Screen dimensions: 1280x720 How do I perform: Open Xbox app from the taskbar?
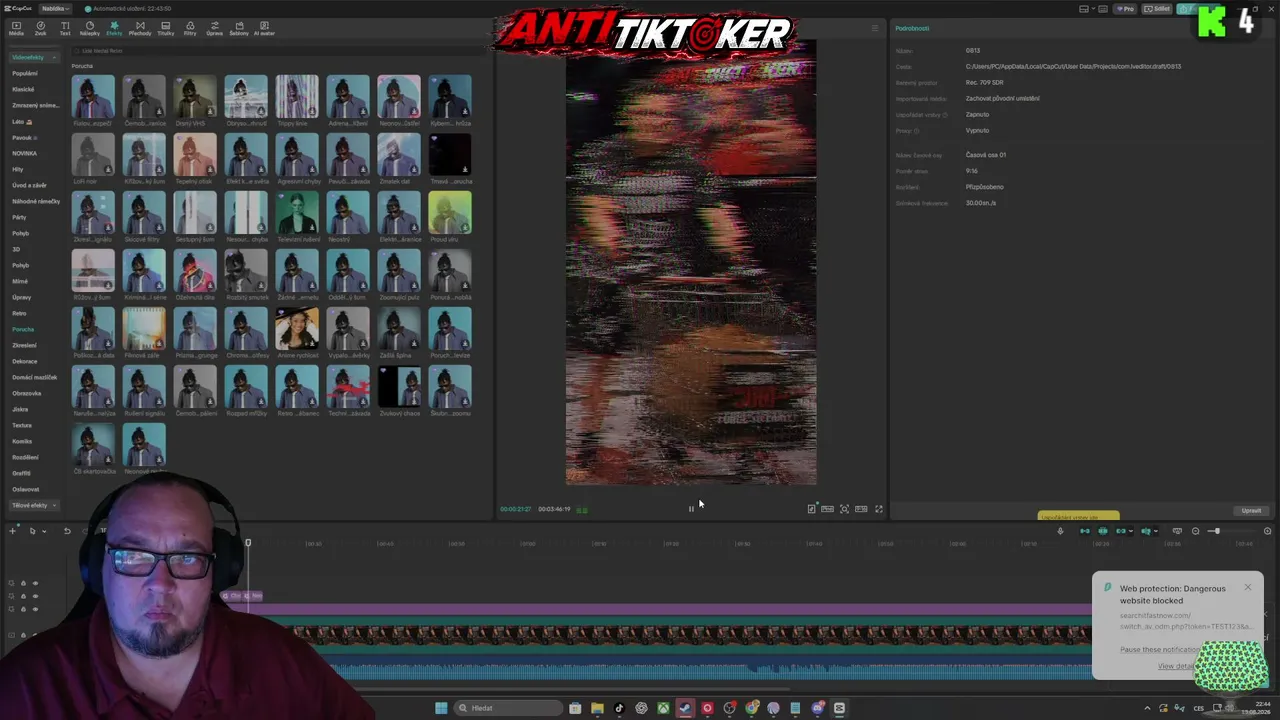point(663,708)
